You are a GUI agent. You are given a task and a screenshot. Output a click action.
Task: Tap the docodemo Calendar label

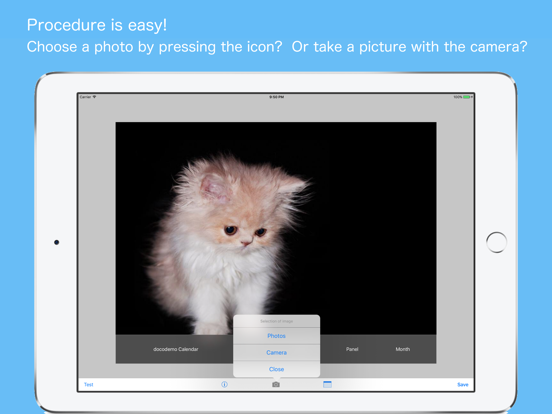[x=176, y=349]
